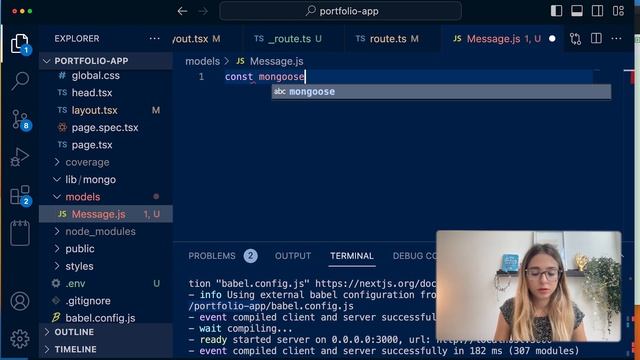
Task: Open the Extensions view in activity bar
Action: pos(20,195)
